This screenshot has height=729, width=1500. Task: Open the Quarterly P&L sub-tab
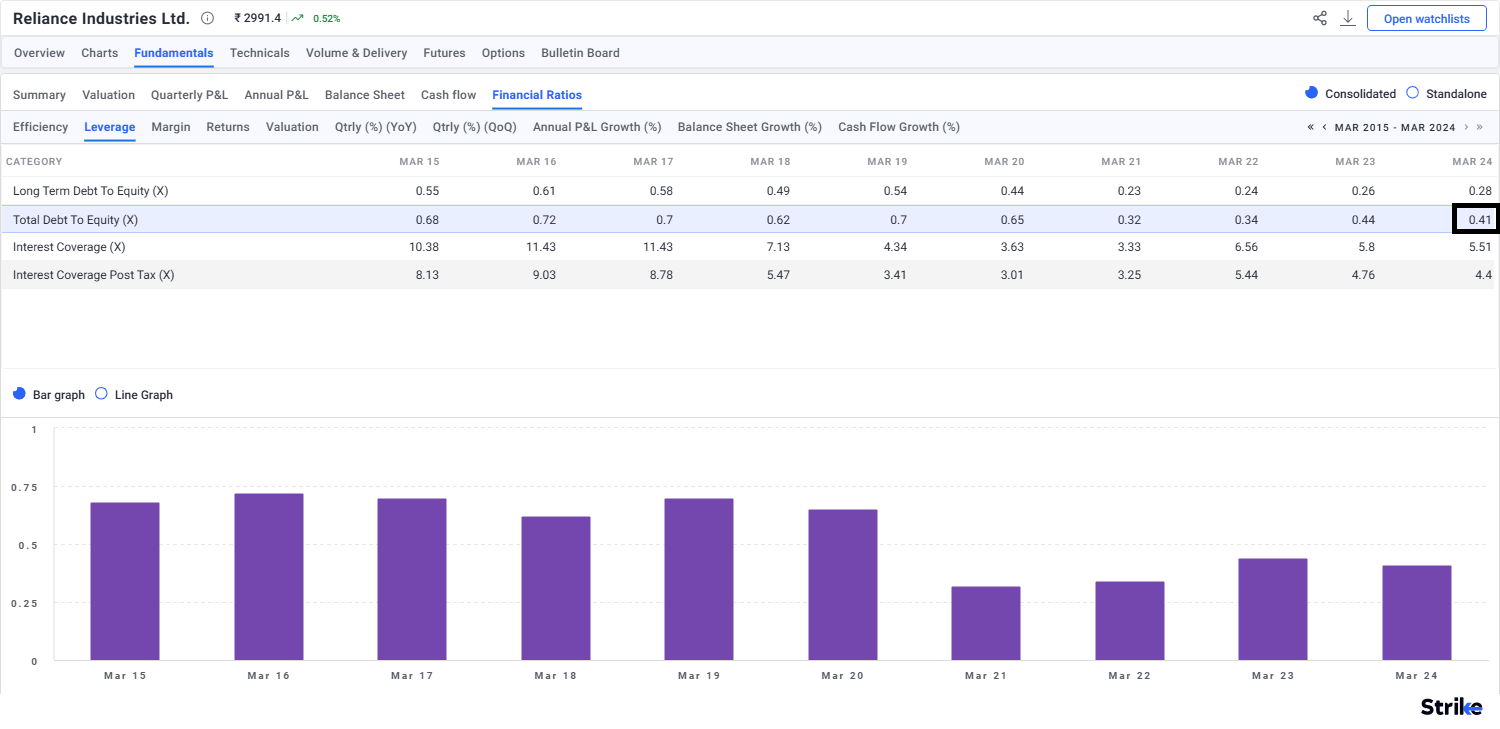(189, 95)
